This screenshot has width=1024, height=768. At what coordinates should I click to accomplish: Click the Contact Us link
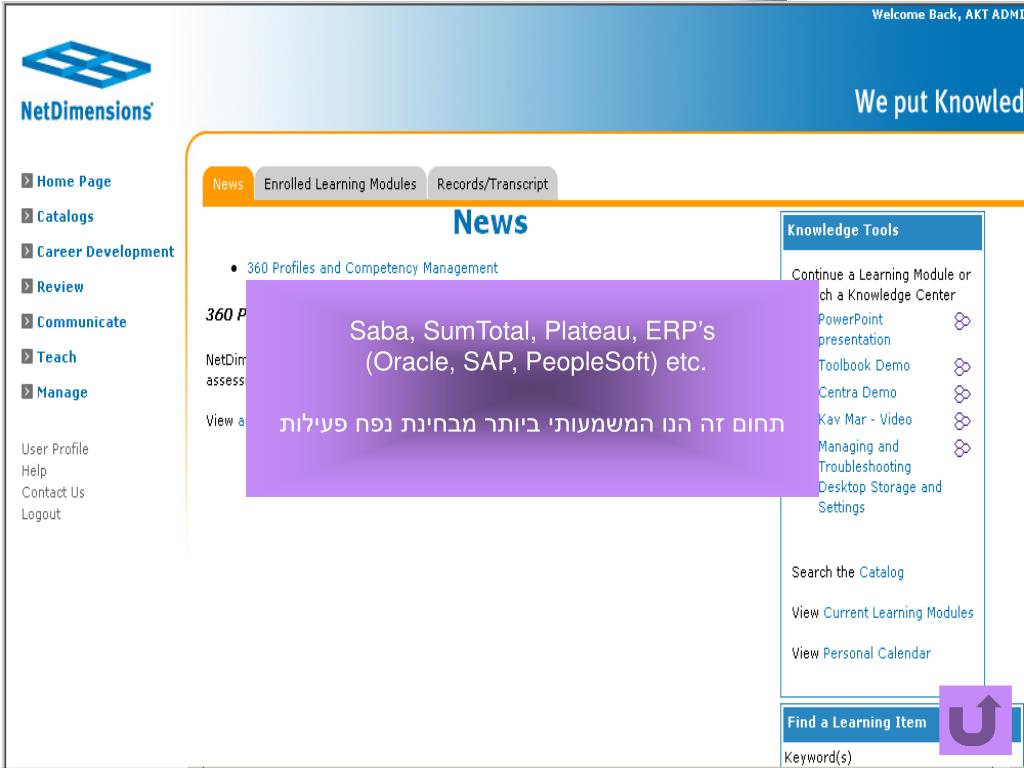point(53,492)
